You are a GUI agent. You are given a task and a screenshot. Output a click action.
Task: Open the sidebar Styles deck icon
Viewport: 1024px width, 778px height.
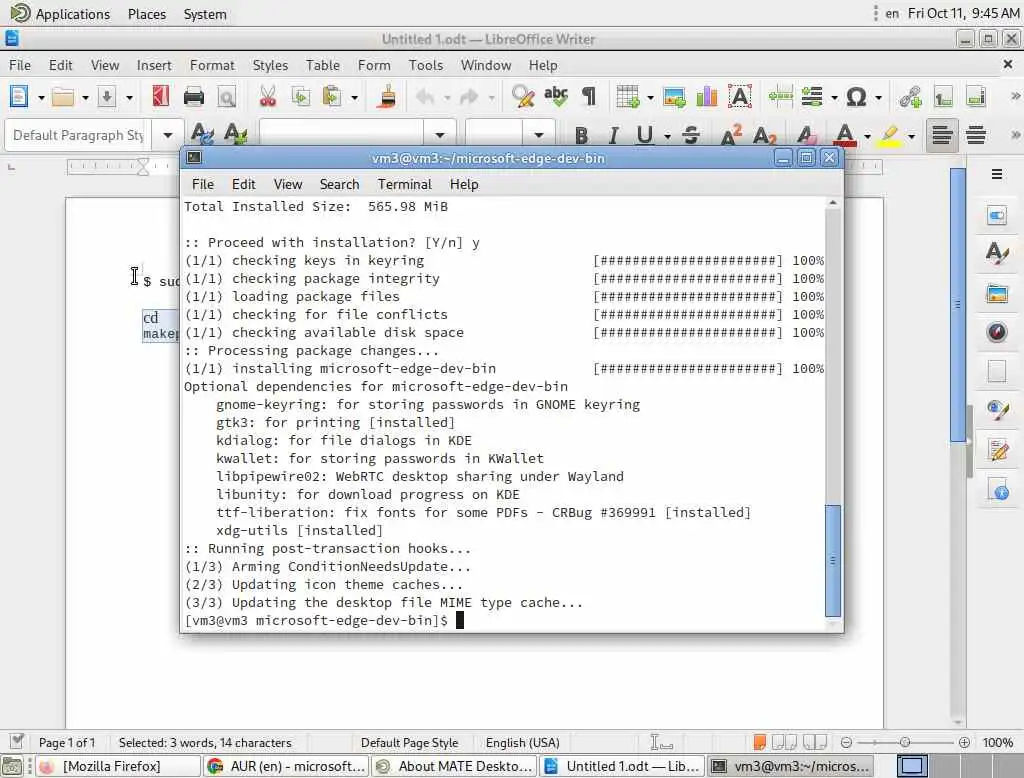click(997, 253)
